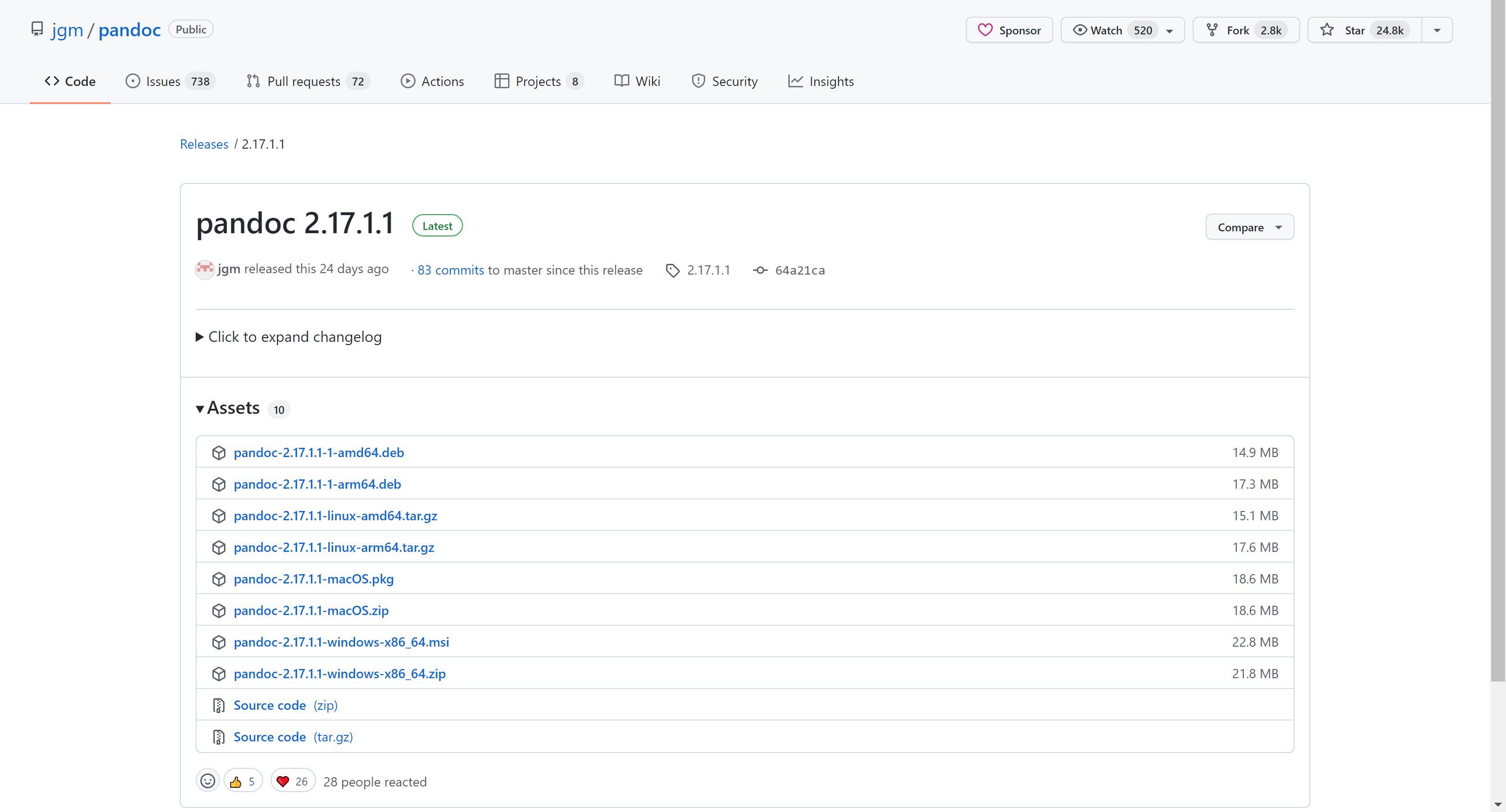Download pandoc-2.17.1.1-linux-arm64.tar.gz

point(334,547)
